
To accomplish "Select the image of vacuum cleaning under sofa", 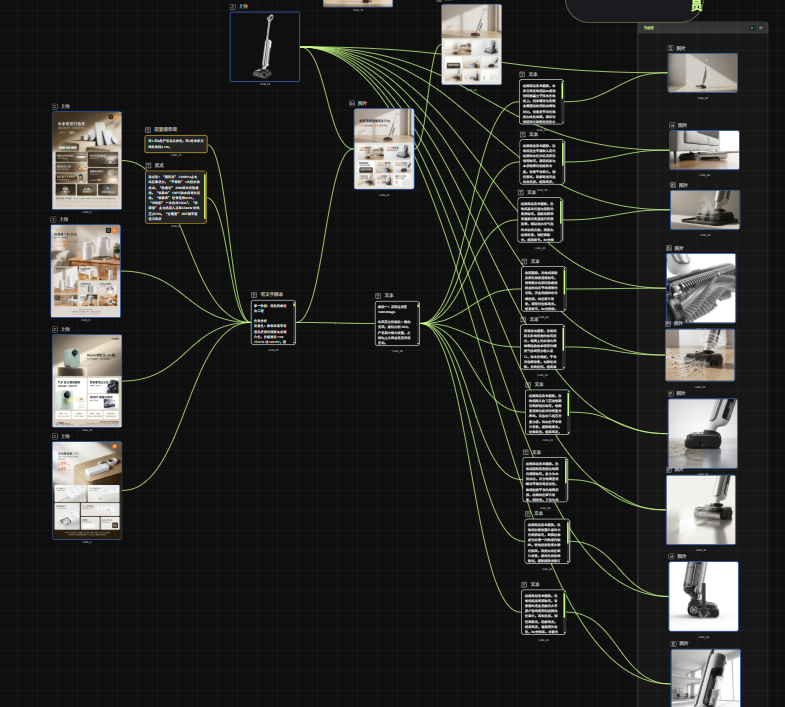I will (x=704, y=150).
